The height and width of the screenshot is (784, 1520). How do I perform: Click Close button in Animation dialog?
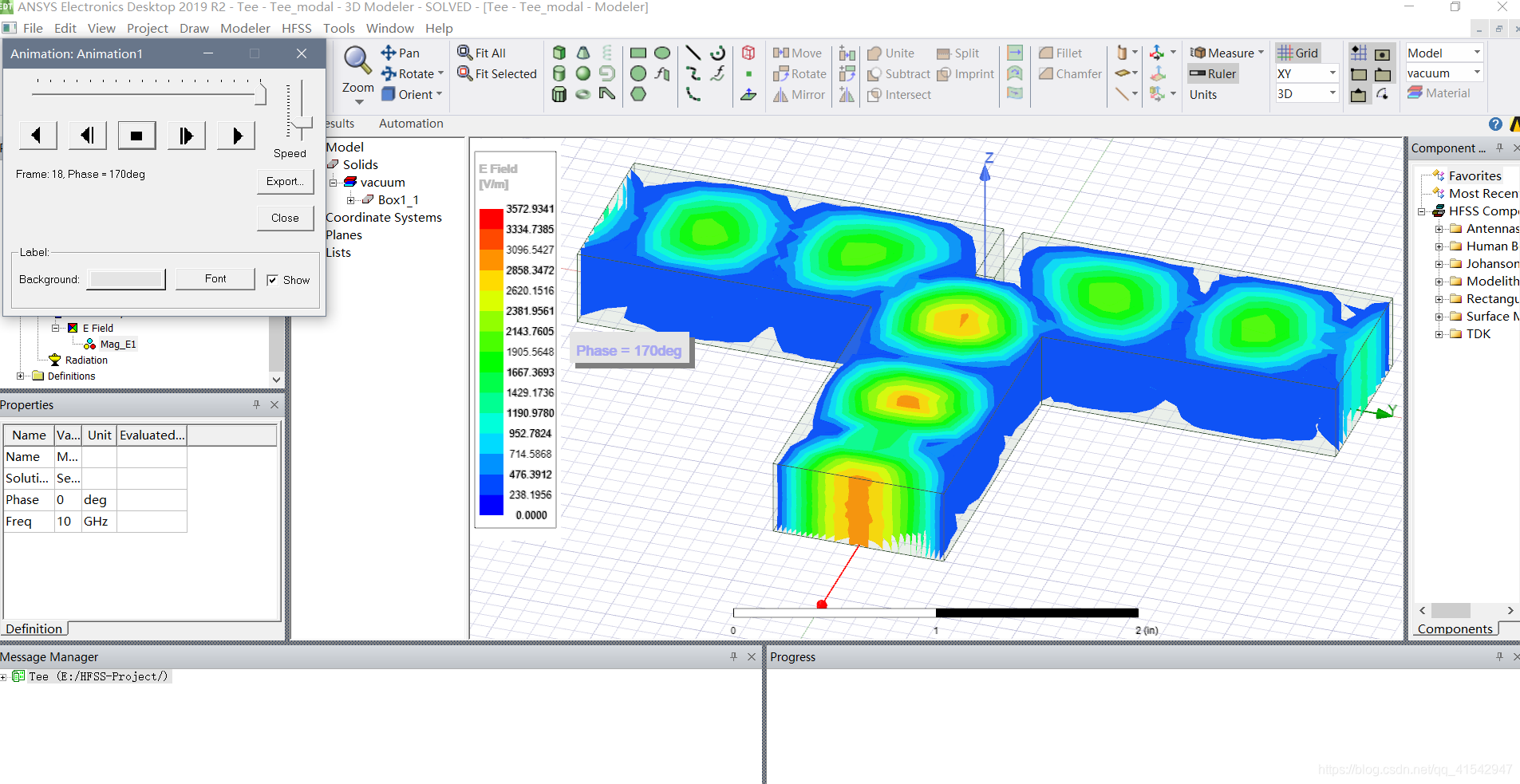[x=285, y=218]
